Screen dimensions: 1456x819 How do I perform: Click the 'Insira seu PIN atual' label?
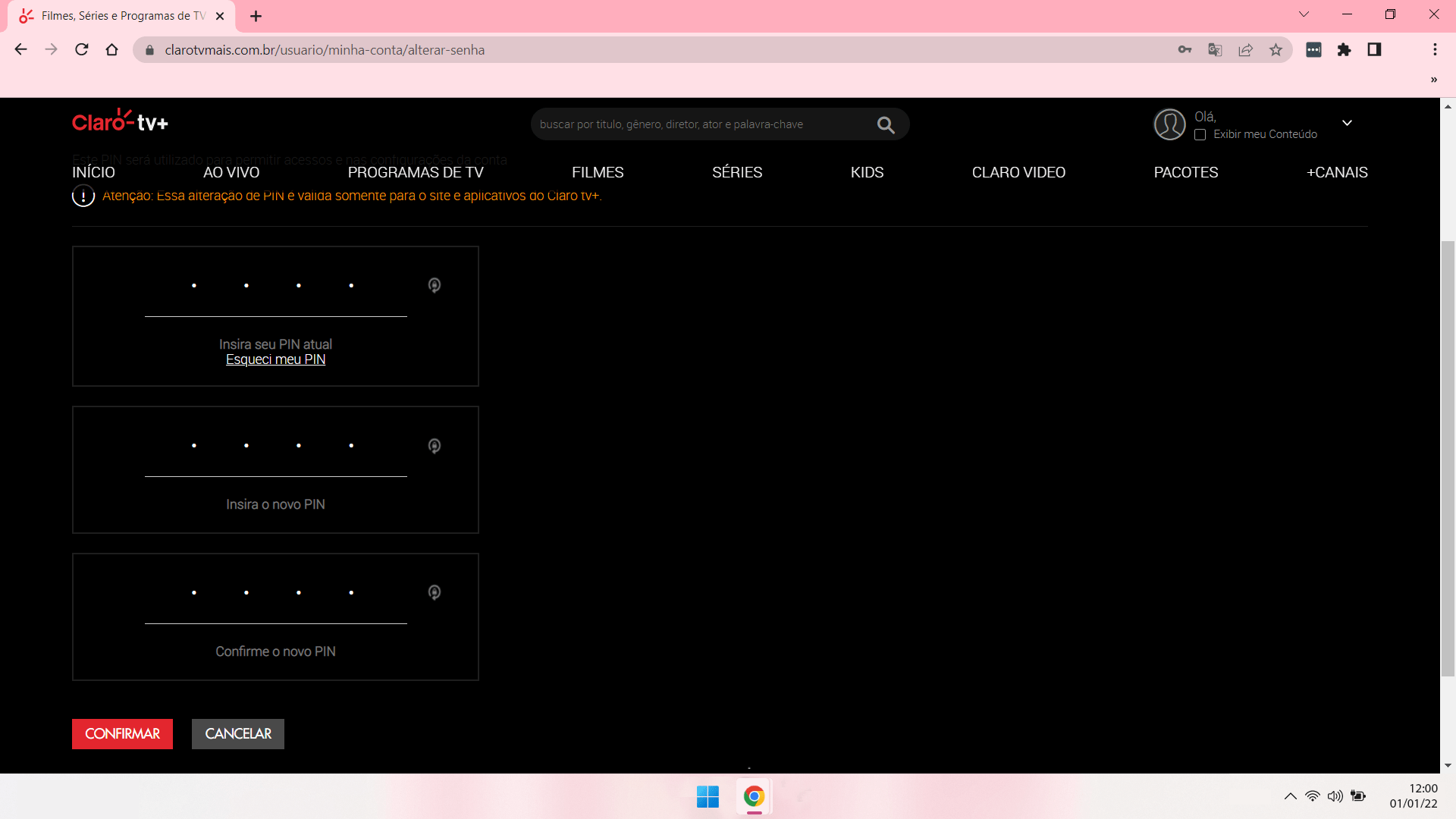pyautogui.click(x=275, y=344)
